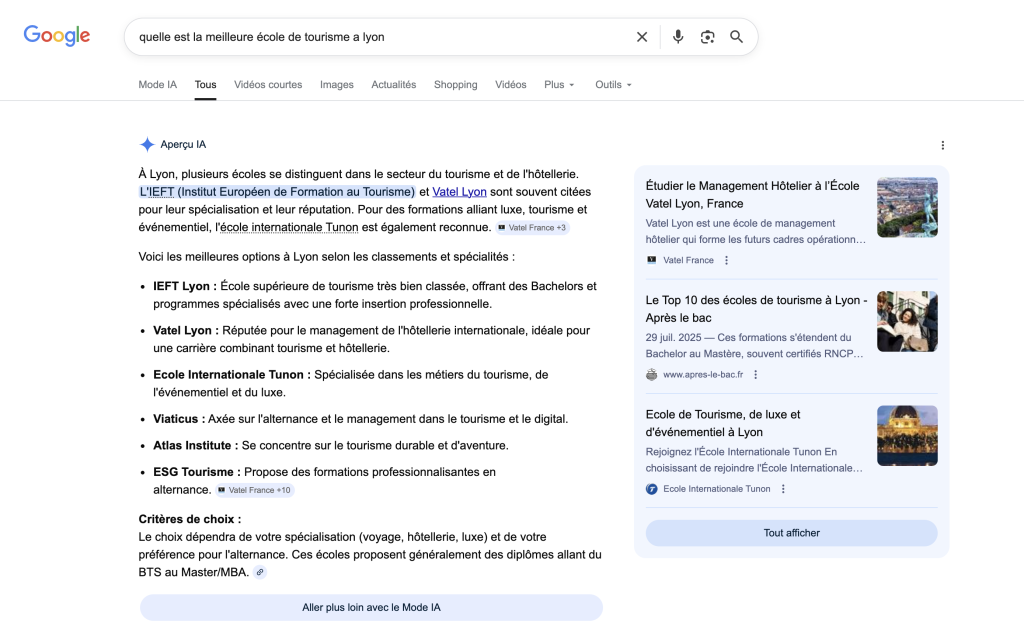The height and width of the screenshot is (626, 1024).
Task: Click the magnifying glass search button
Action: [736, 37]
